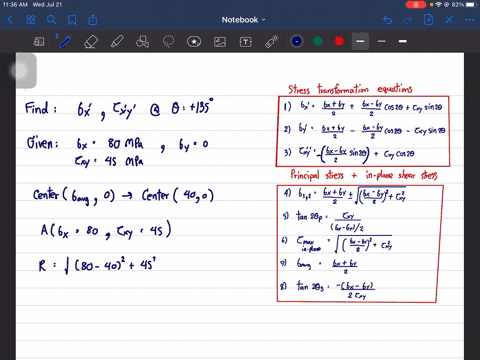Select the first highlighted stroke thickness
Screen dimensions: 480x360
coord(360,41)
